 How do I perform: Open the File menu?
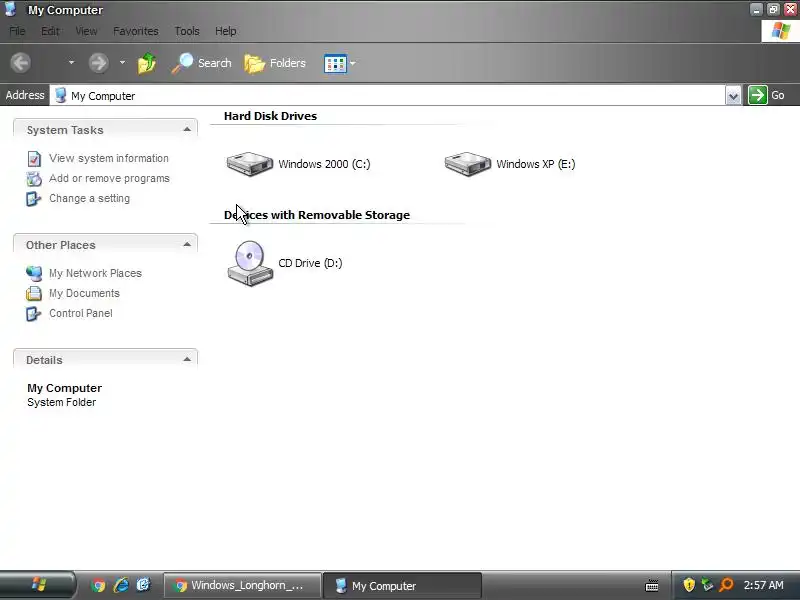click(x=17, y=31)
